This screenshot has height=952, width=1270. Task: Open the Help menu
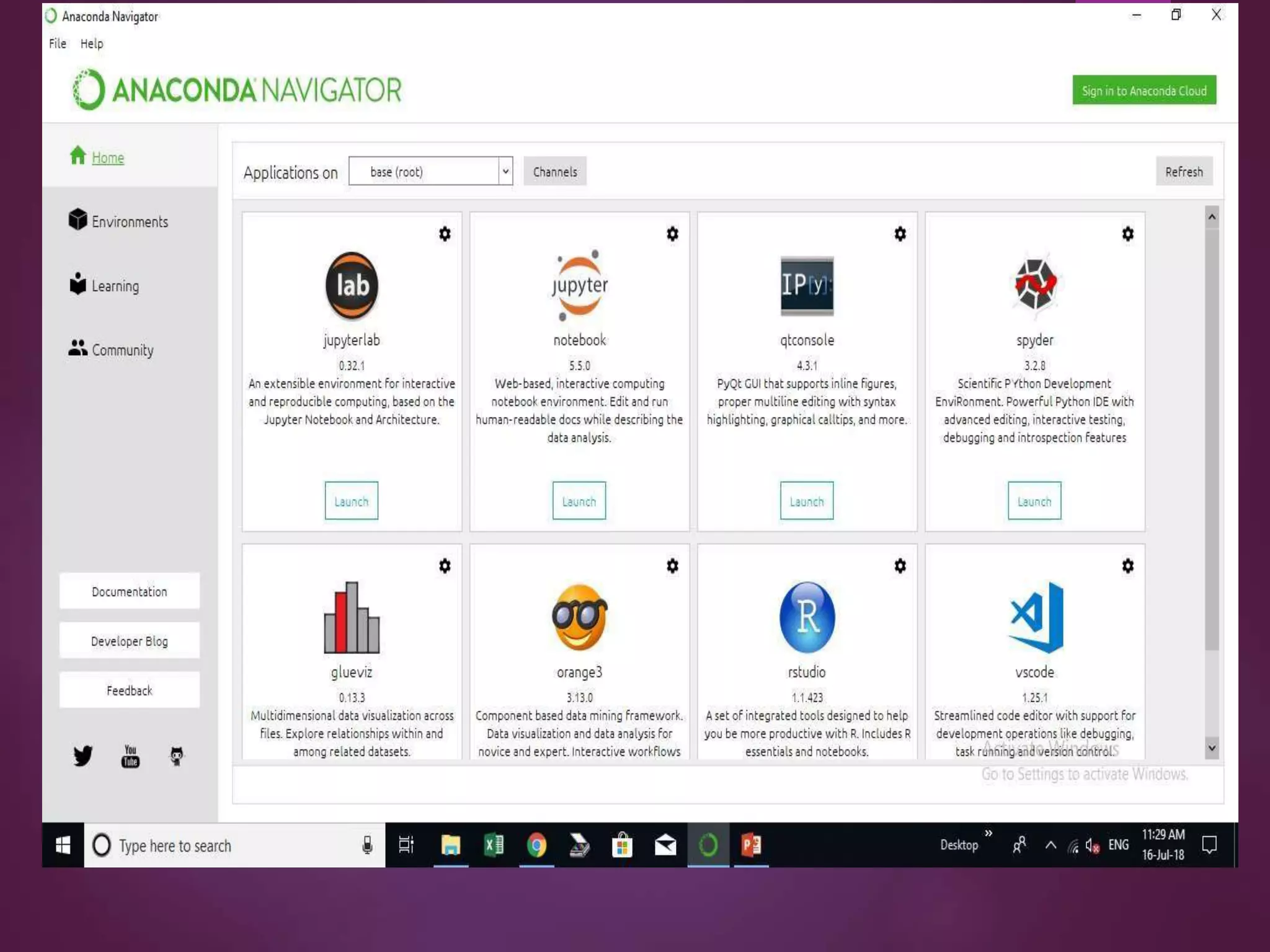(x=91, y=43)
